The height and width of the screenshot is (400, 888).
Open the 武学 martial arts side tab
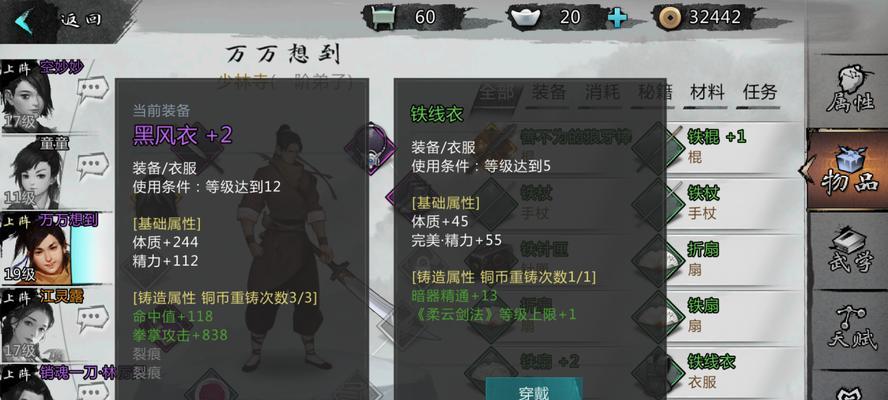coord(849,250)
